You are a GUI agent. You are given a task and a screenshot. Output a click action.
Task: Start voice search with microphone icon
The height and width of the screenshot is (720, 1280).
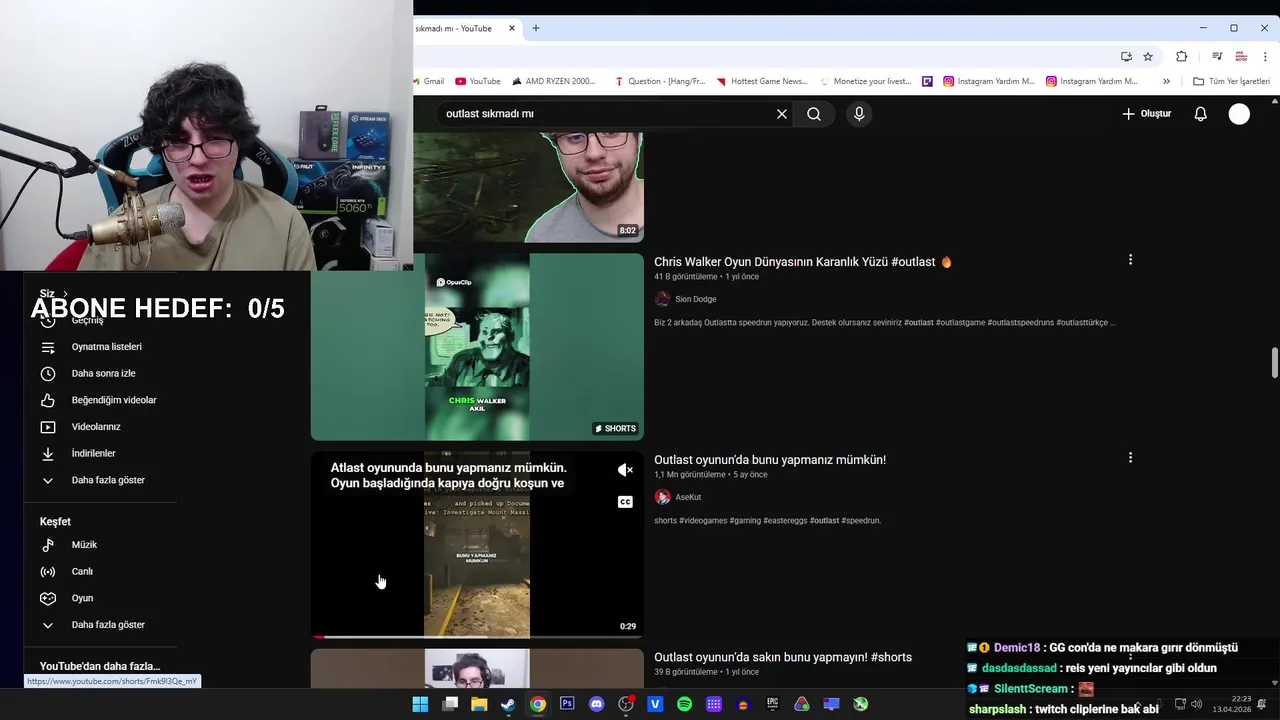tap(859, 114)
